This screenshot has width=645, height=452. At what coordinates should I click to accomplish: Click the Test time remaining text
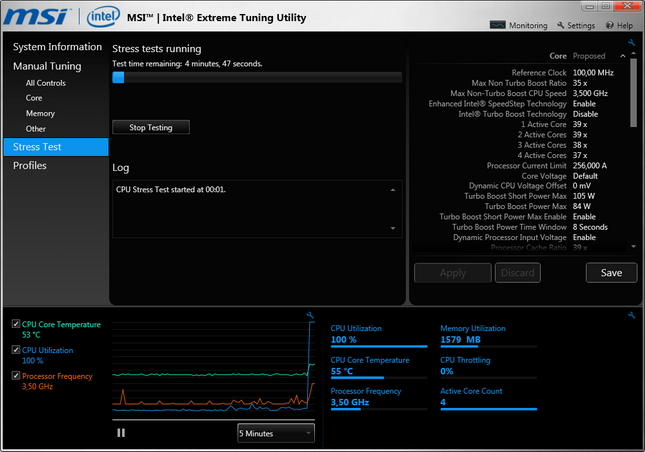point(187,64)
